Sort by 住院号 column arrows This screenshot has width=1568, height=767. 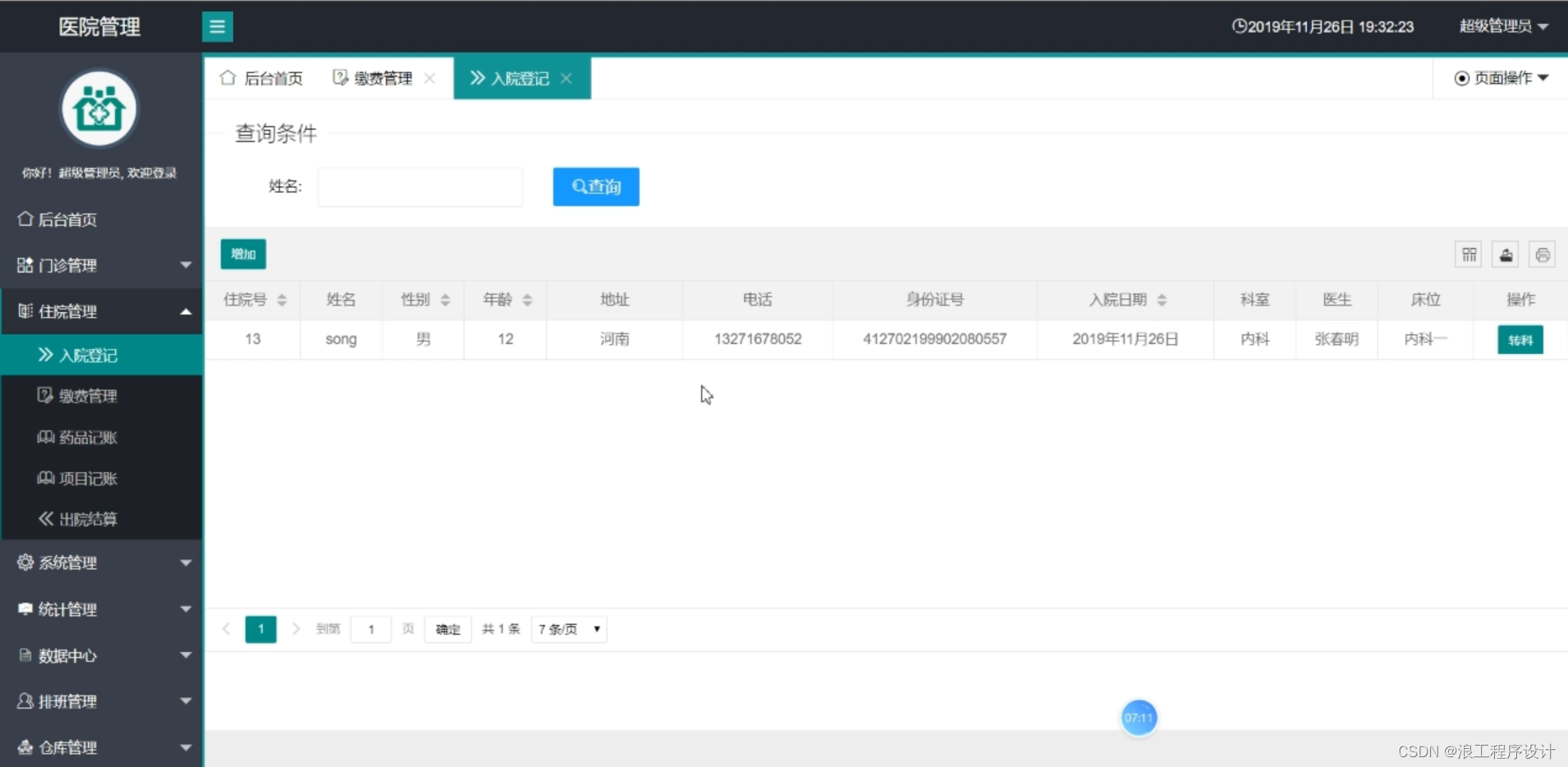tap(282, 300)
